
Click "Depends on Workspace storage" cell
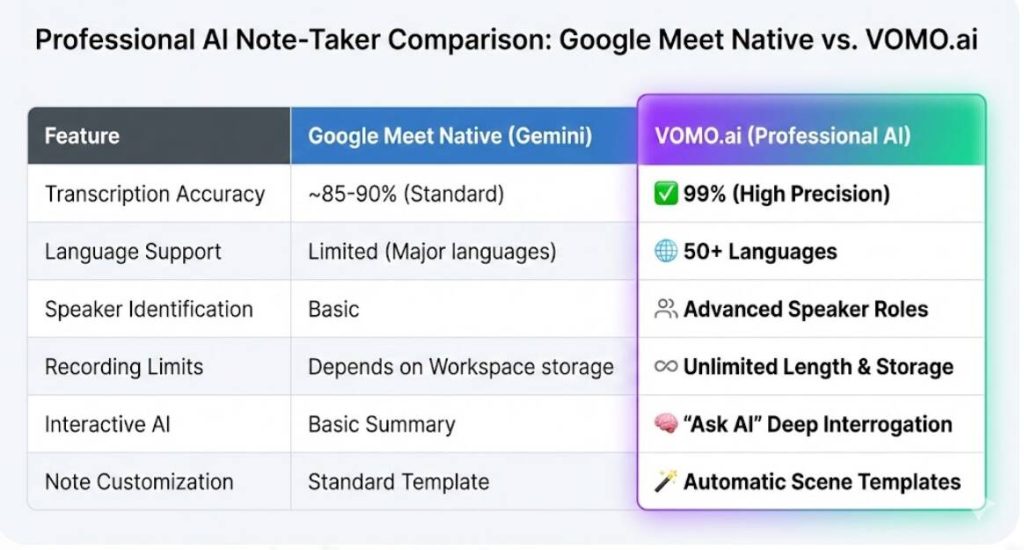461,367
